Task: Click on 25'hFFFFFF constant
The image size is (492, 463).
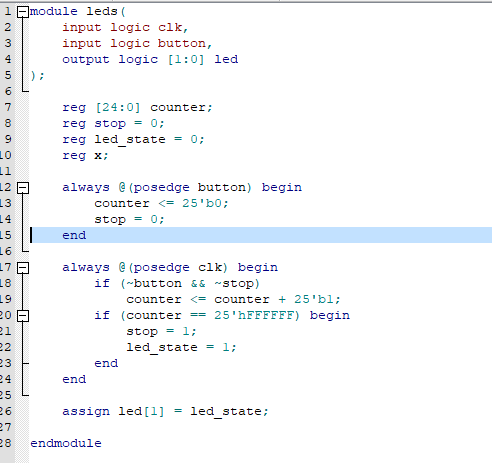Action: [257, 315]
